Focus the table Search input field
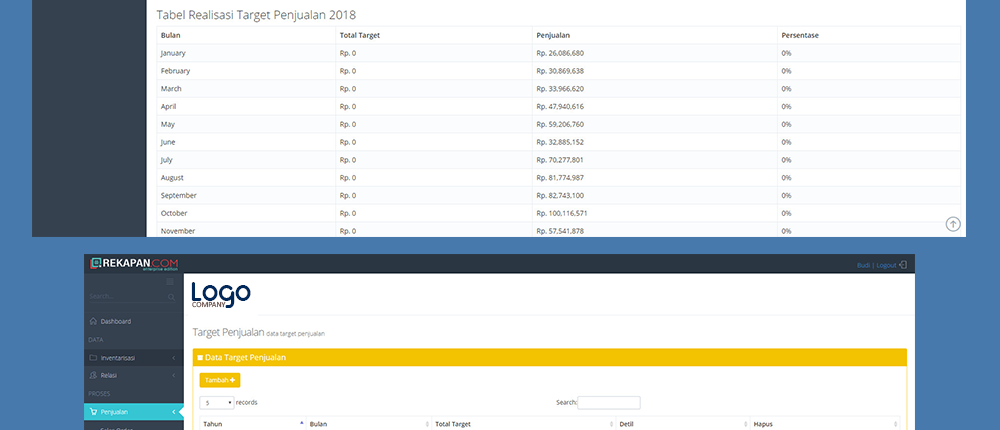This screenshot has height=430, width=1000. click(609, 402)
